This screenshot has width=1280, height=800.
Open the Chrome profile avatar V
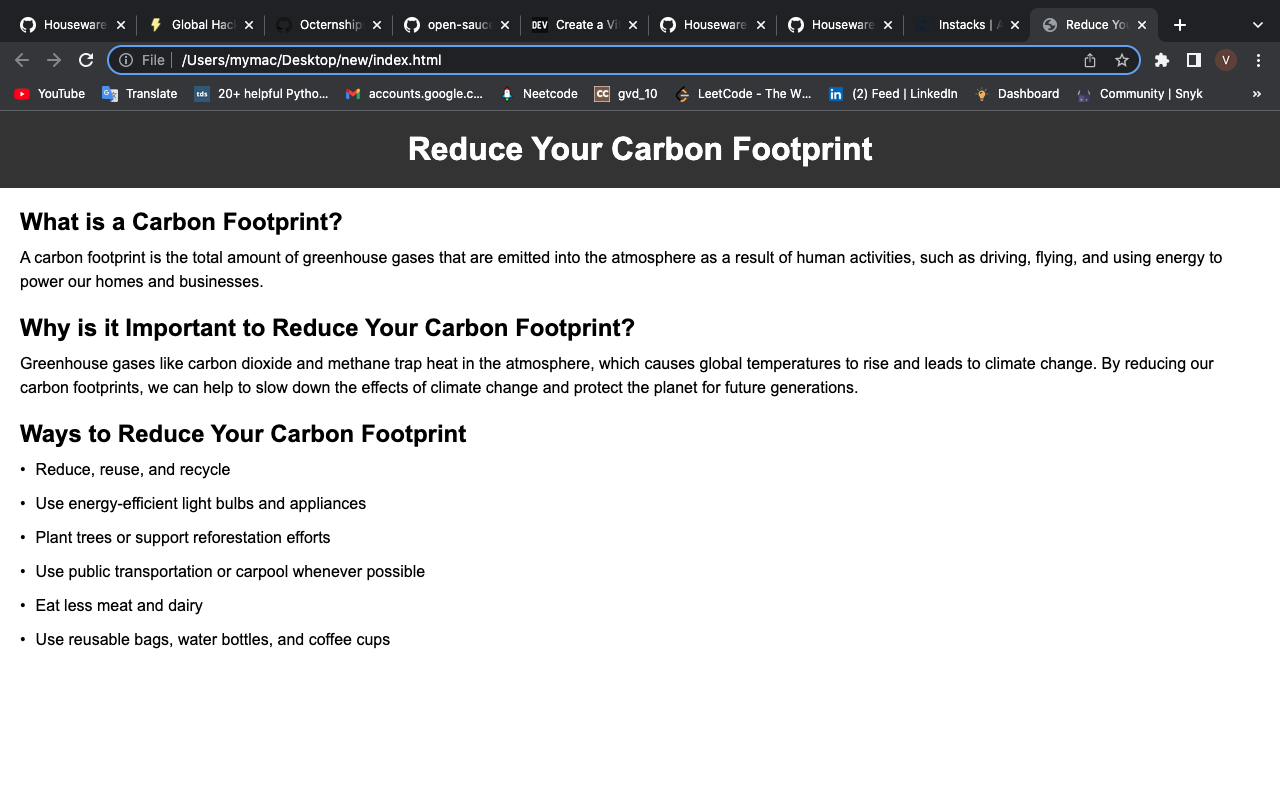[1225, 60]
